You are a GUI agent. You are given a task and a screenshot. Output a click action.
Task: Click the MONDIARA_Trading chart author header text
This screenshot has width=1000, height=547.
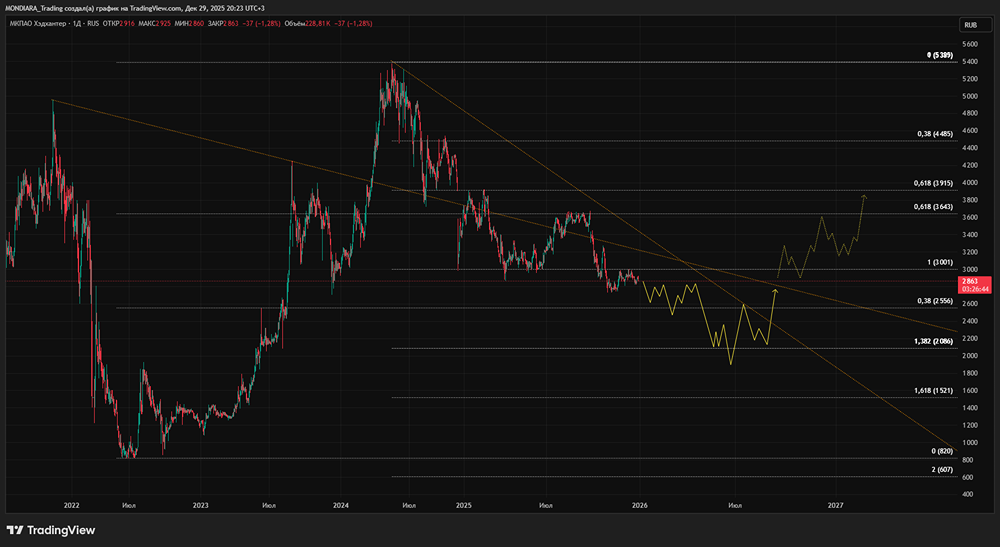click(135, 8)
